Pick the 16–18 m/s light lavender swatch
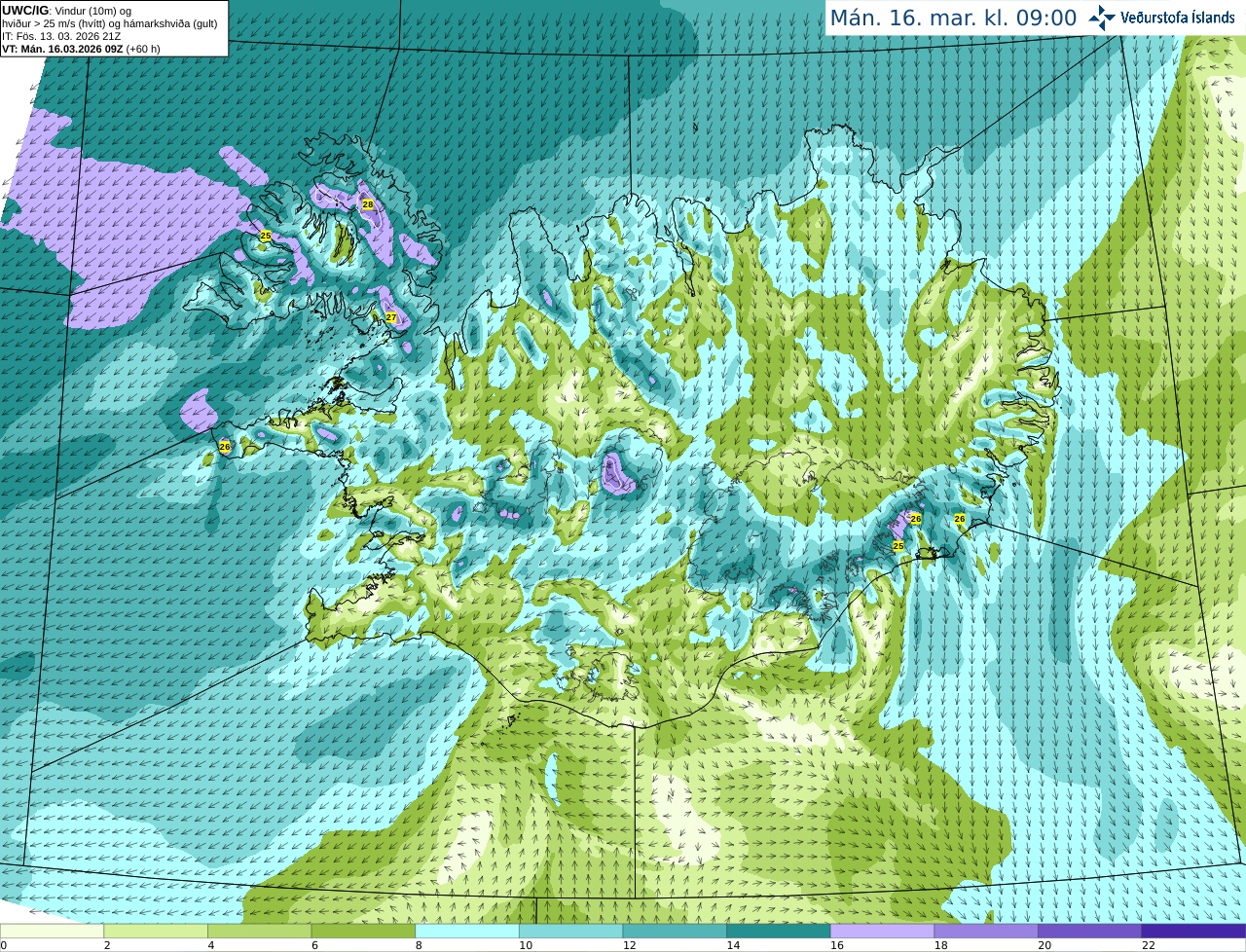 pos(883,931)
